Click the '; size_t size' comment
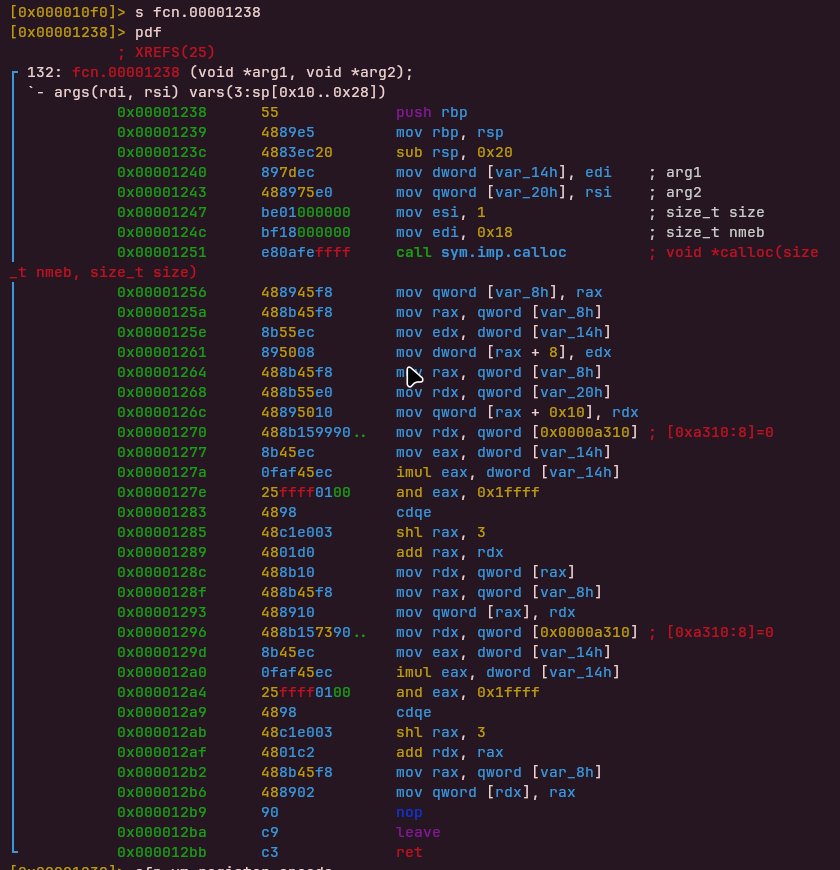840x870 pixels. pos(706,212)
